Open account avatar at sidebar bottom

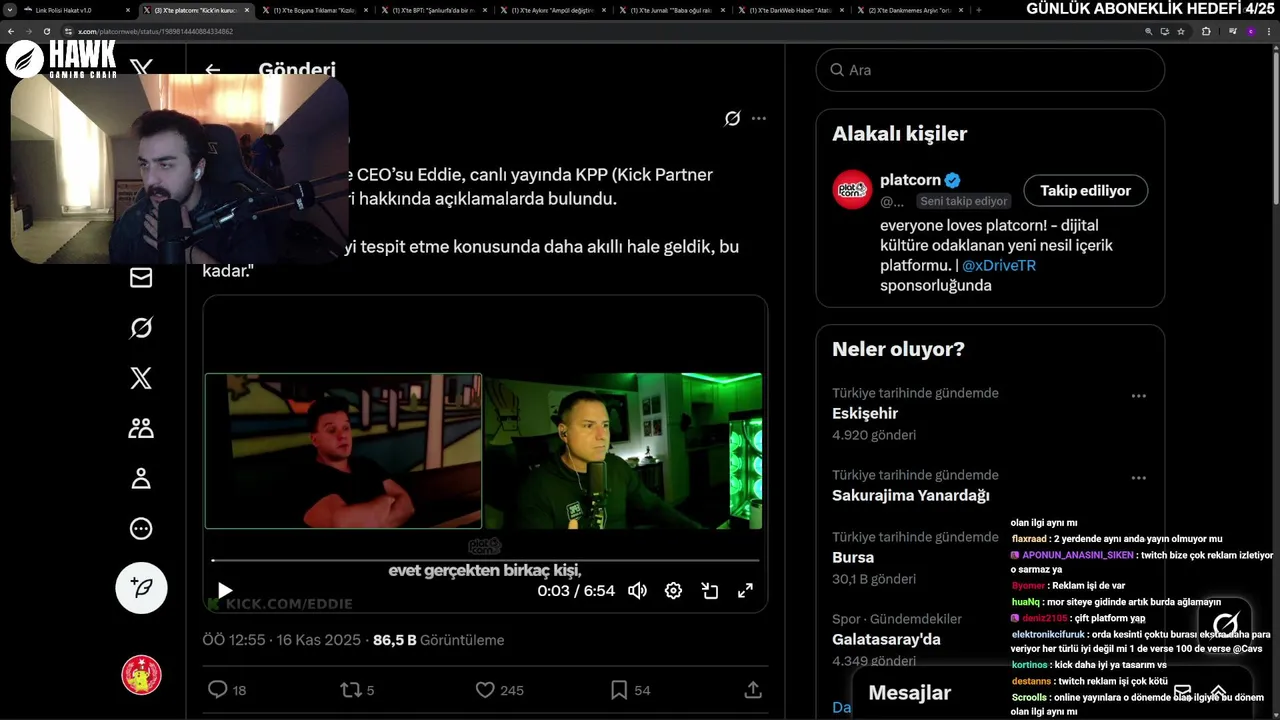(141, 675)
